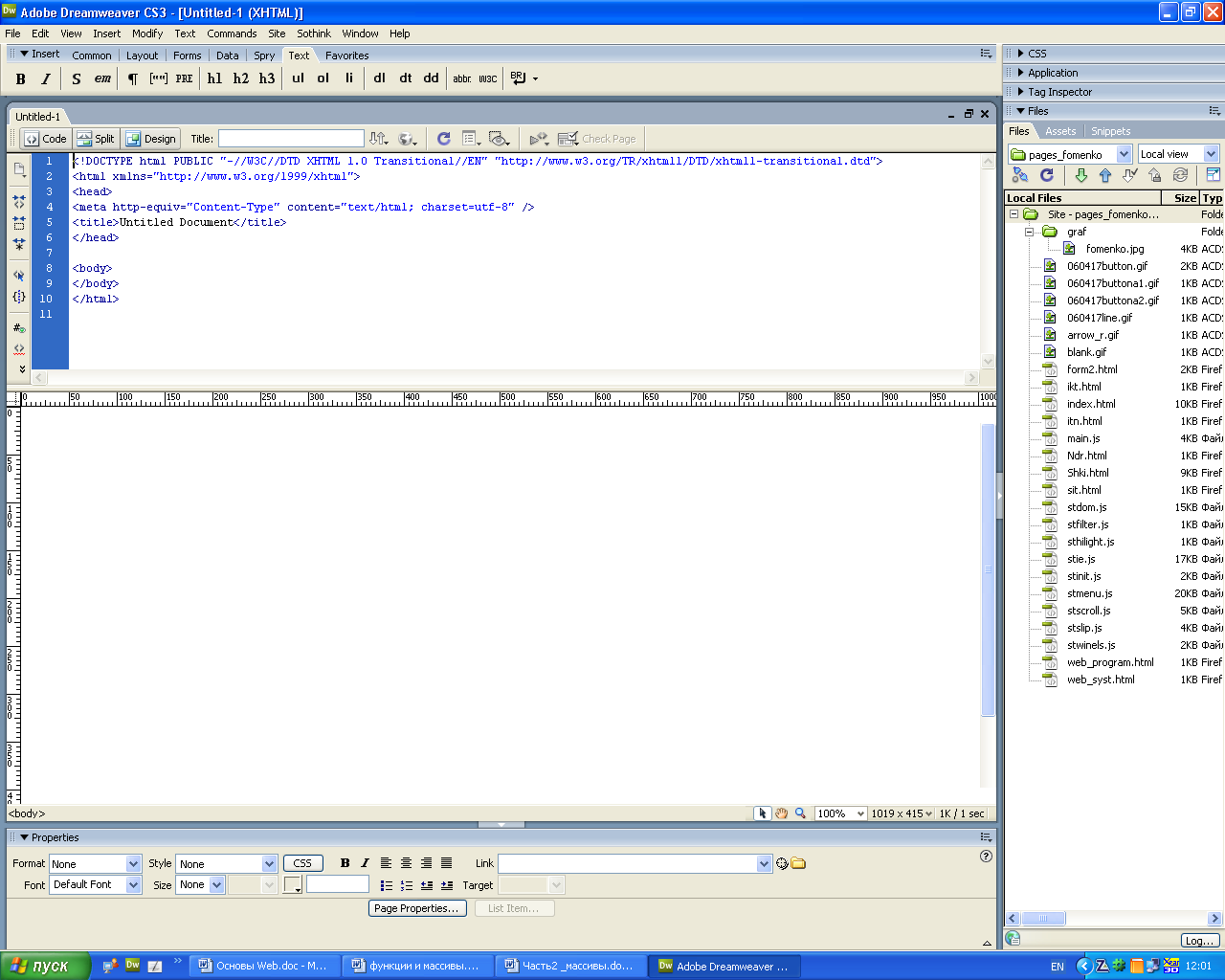Open File Management icon in document toolbar

click(x=379, y=139)
